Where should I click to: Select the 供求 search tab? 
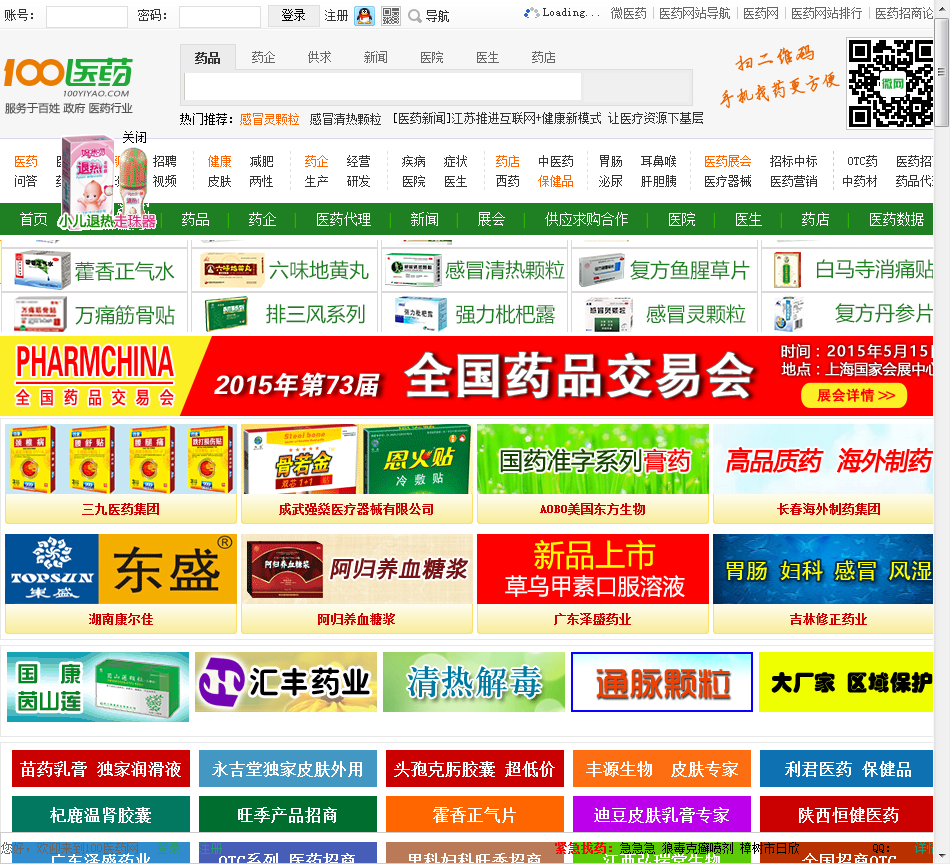(319, 58)
